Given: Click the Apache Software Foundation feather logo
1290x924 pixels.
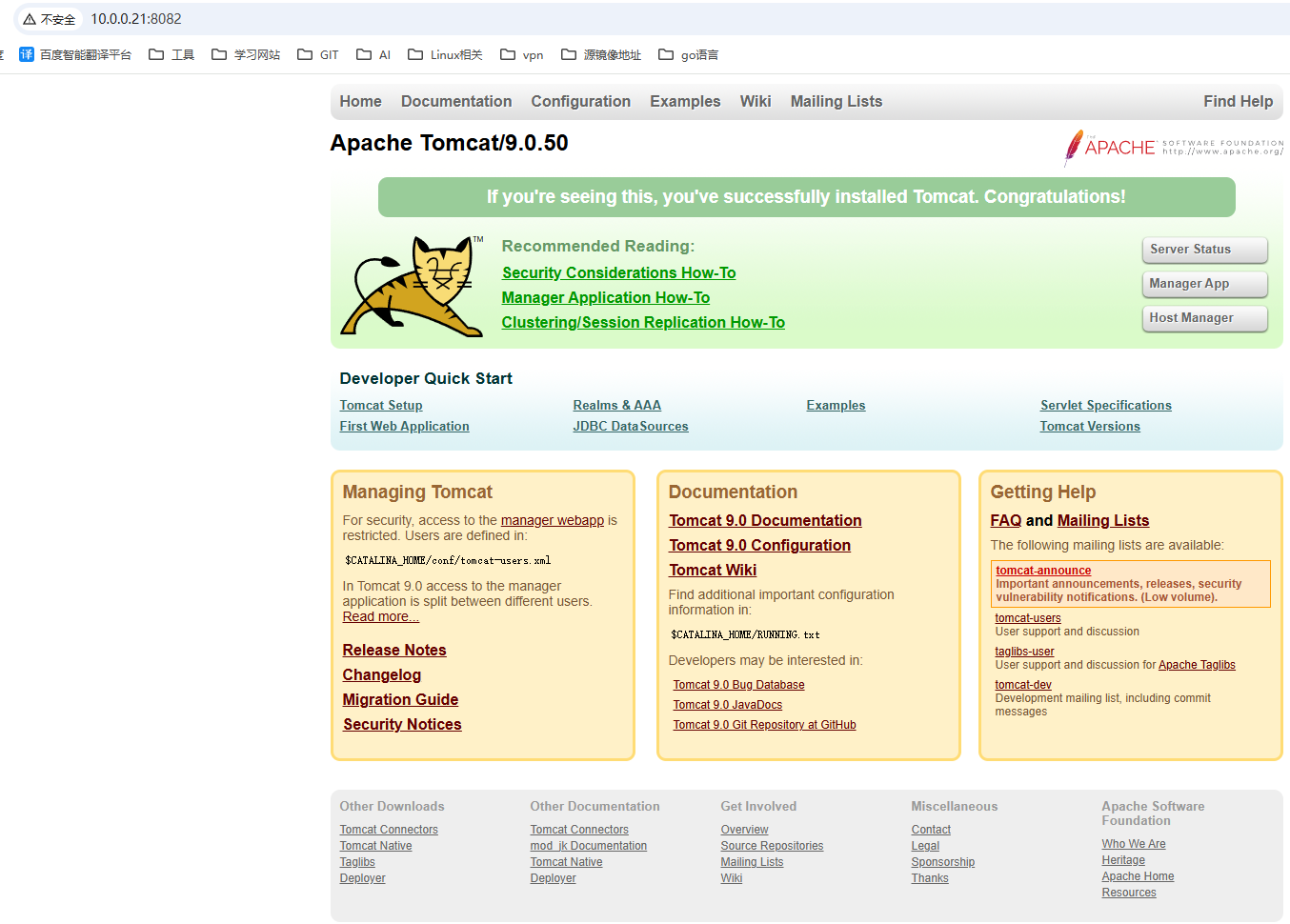Looking at the screenshot, I should point(1174,148).
